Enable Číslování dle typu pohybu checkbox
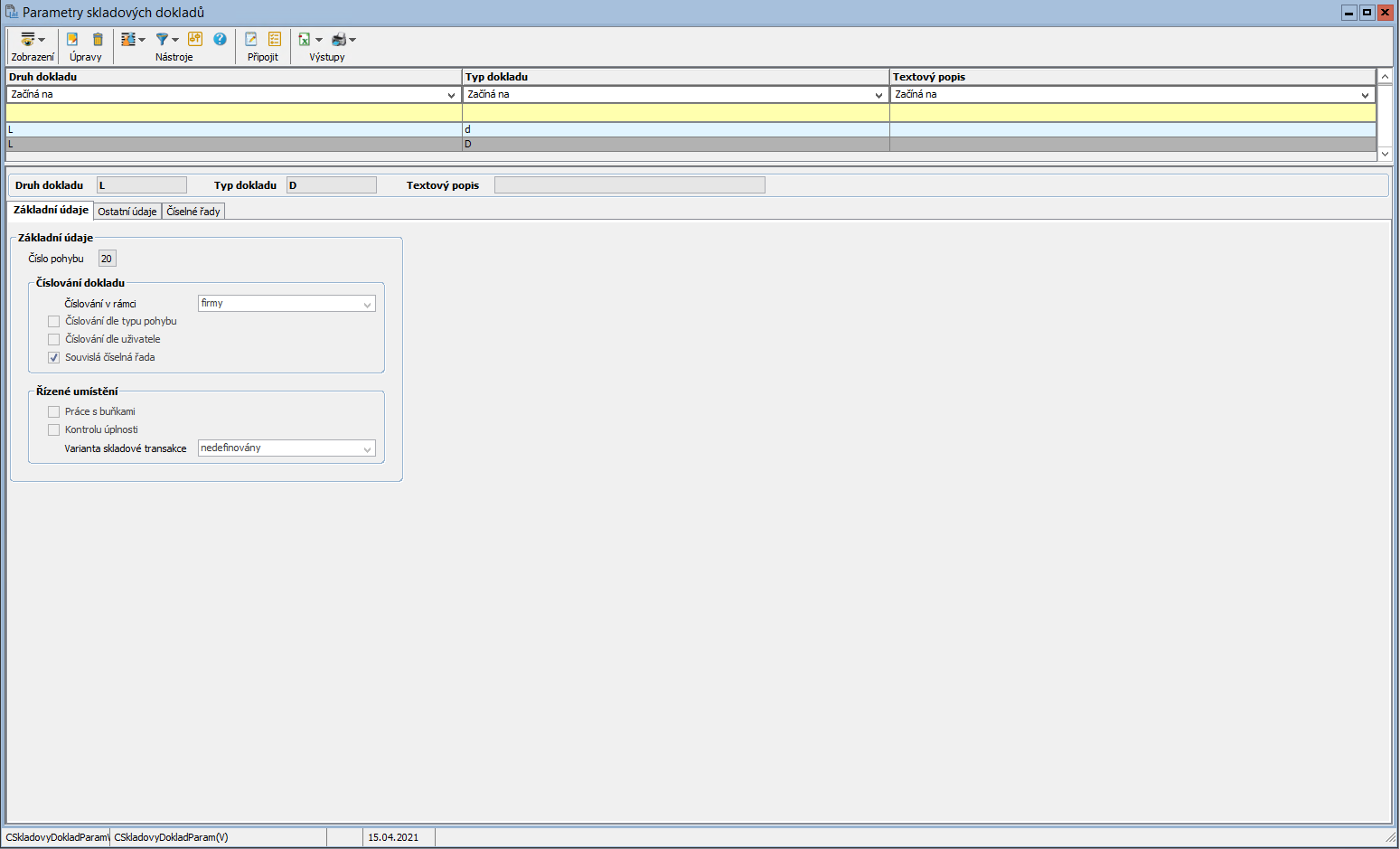Viewport: 1400px width, 849px height. pos(54,322)
